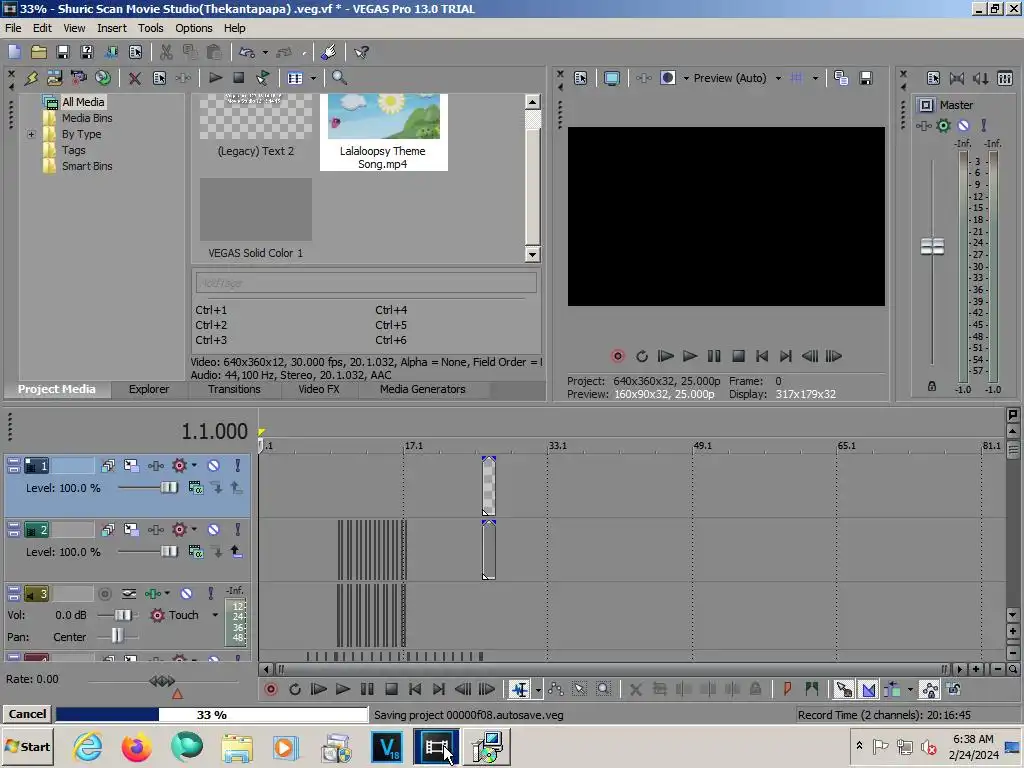Select the All Media tree item
The width and height of the screenshot is (1024, 768).
(x=83, y=102)
